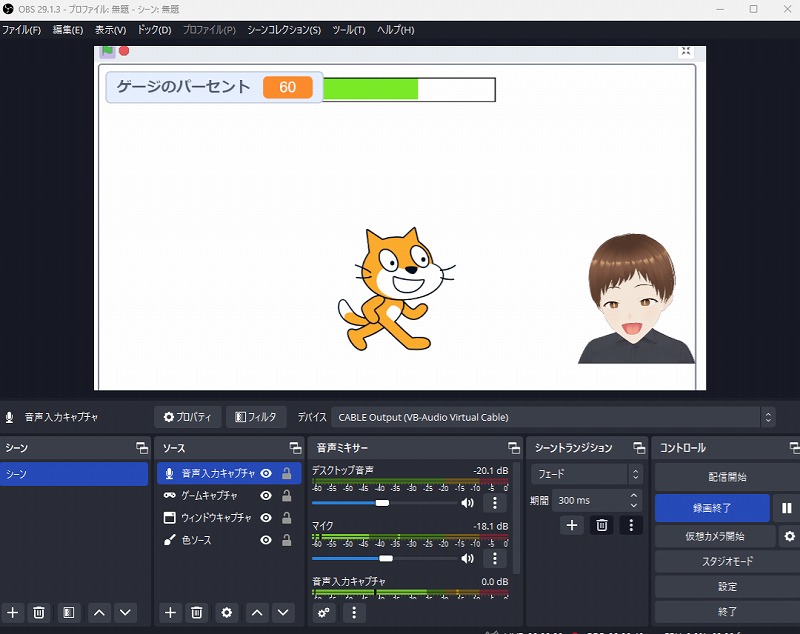Toggle lock on 色ソース source

click(287, 540)
